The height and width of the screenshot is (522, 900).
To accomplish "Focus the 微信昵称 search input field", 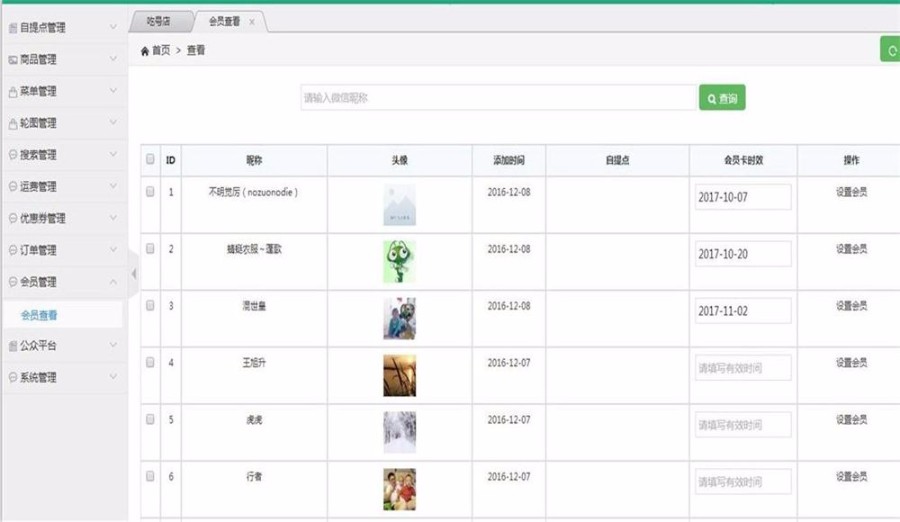I will pos(498,98).
